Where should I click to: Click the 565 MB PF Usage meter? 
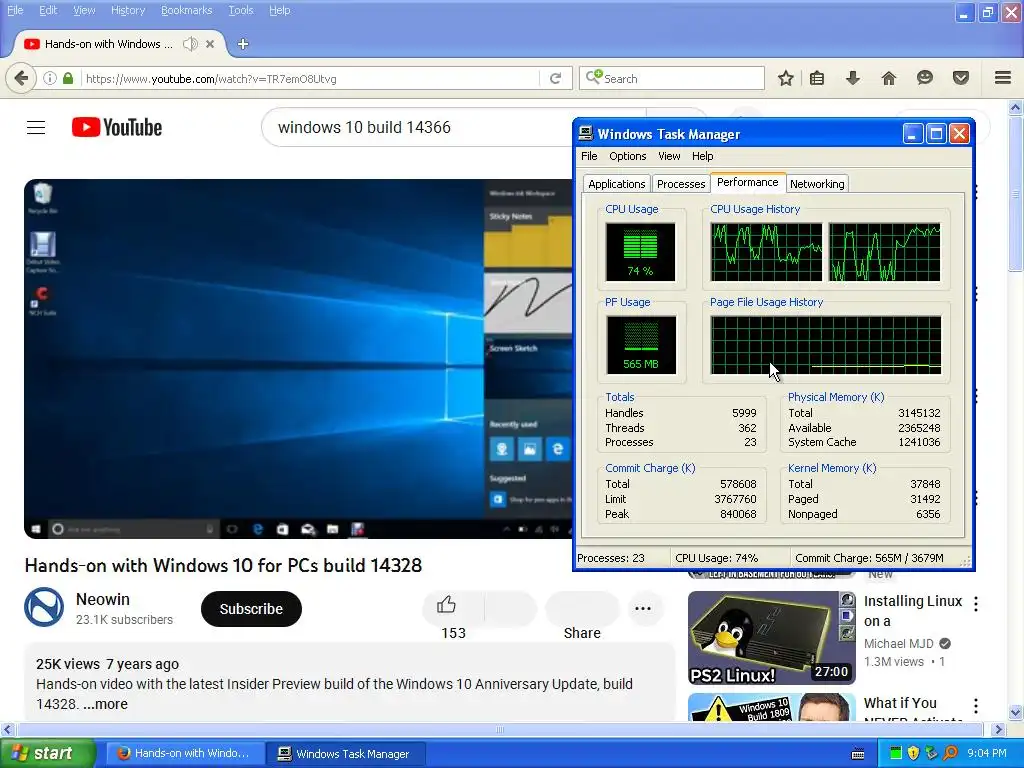tap(641, 345)
